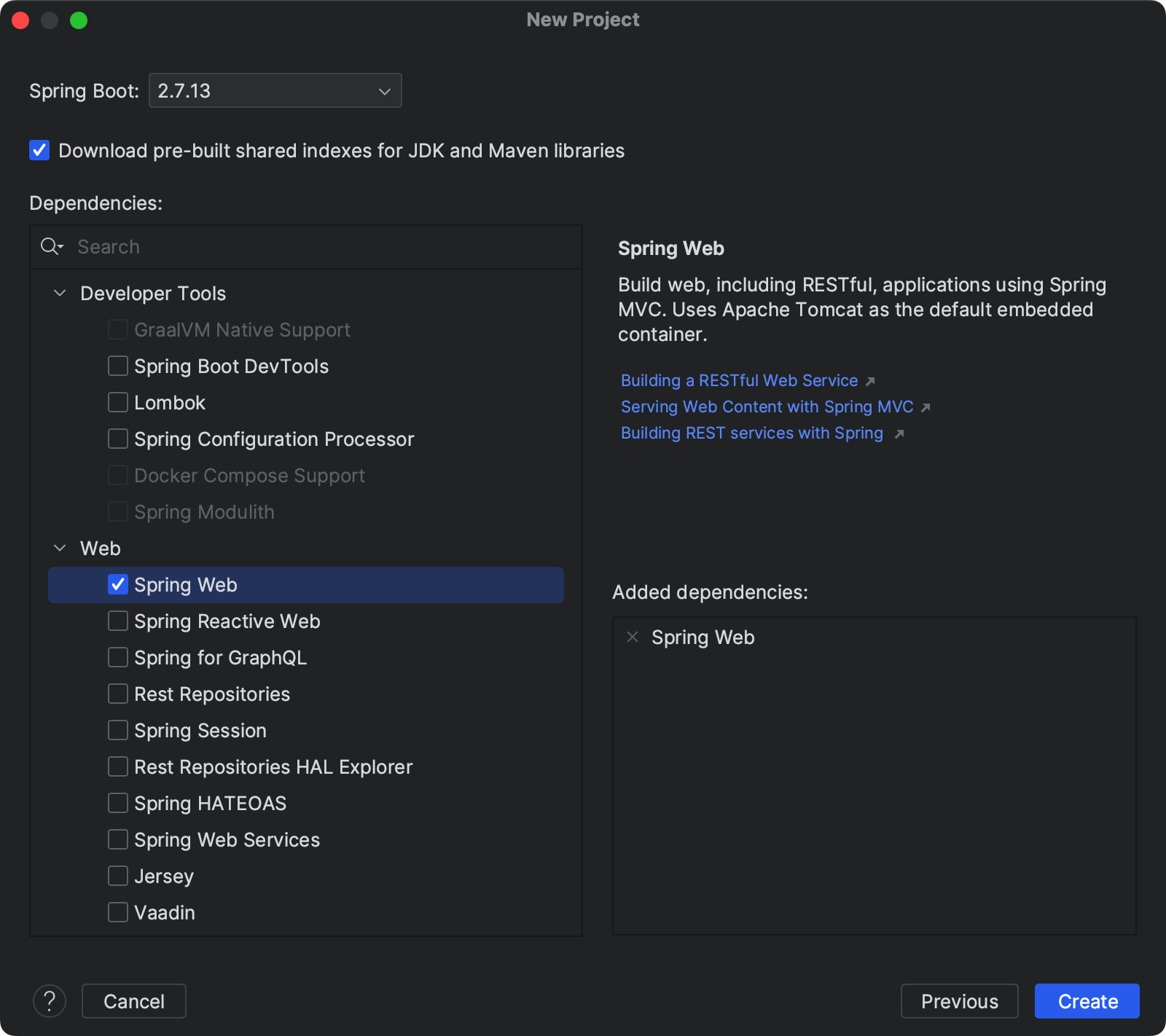1166x1036 pixels.
Task: Click the search magnifier icon in dependencies
Action: [x=52, y=247]
